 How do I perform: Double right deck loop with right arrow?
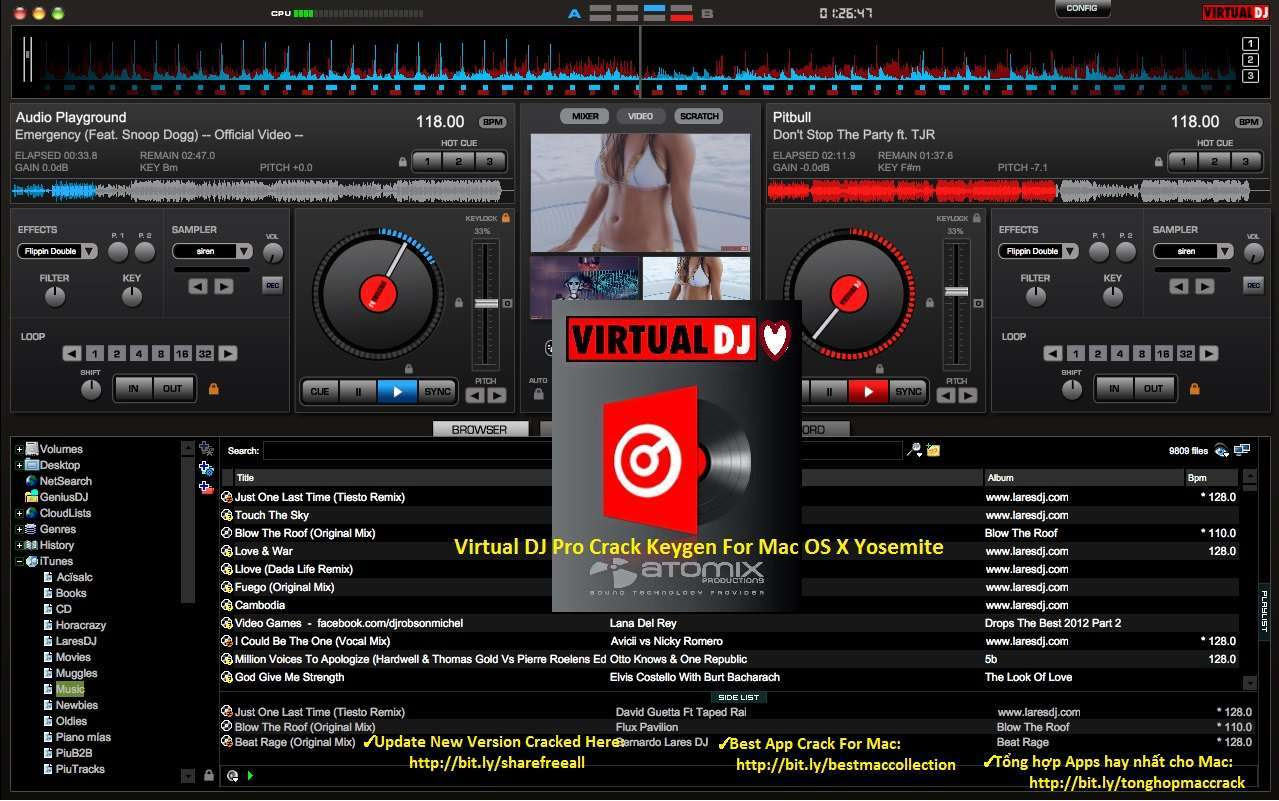pyautogui.click(x=1209, y=353)
